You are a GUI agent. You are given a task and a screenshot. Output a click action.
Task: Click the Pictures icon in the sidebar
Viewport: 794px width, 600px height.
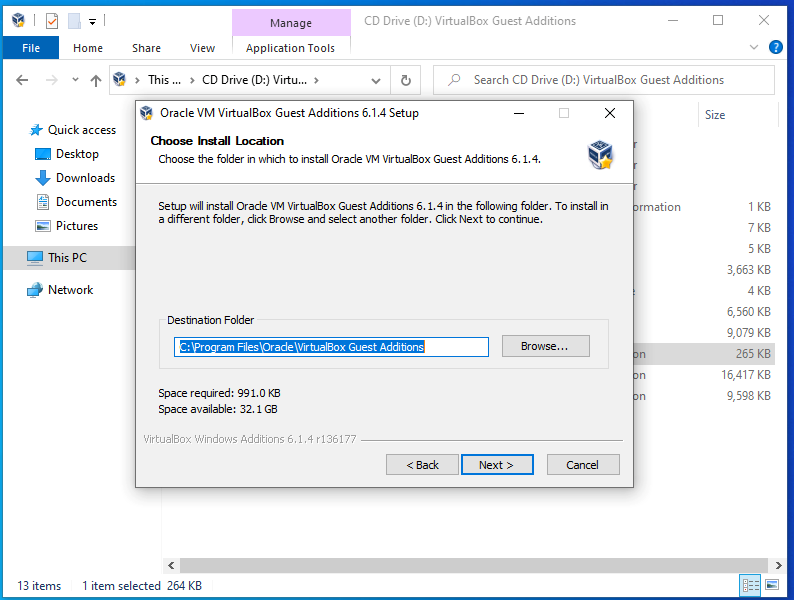43,226
